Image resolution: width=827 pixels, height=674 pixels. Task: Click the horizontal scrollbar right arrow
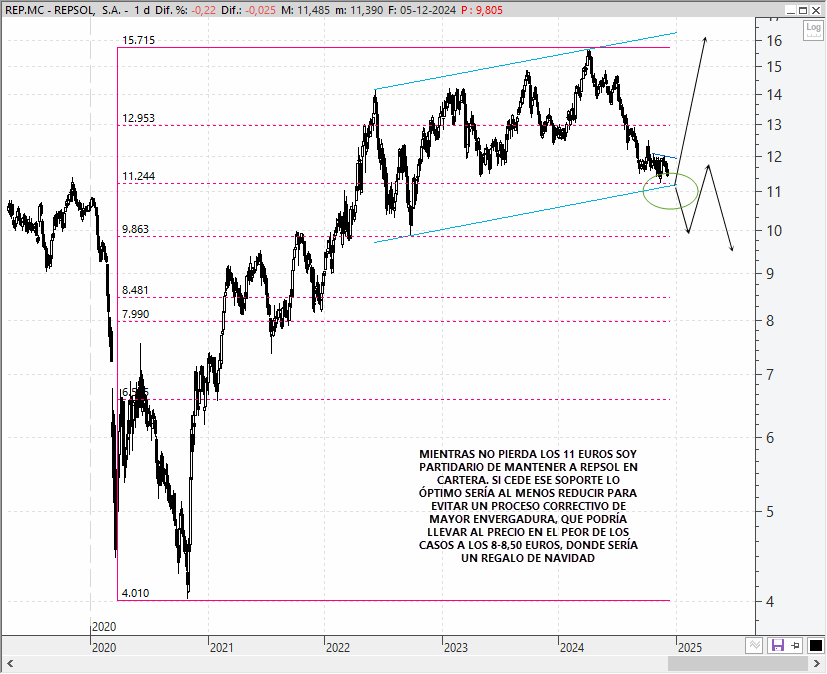click(x=818, y=663)
